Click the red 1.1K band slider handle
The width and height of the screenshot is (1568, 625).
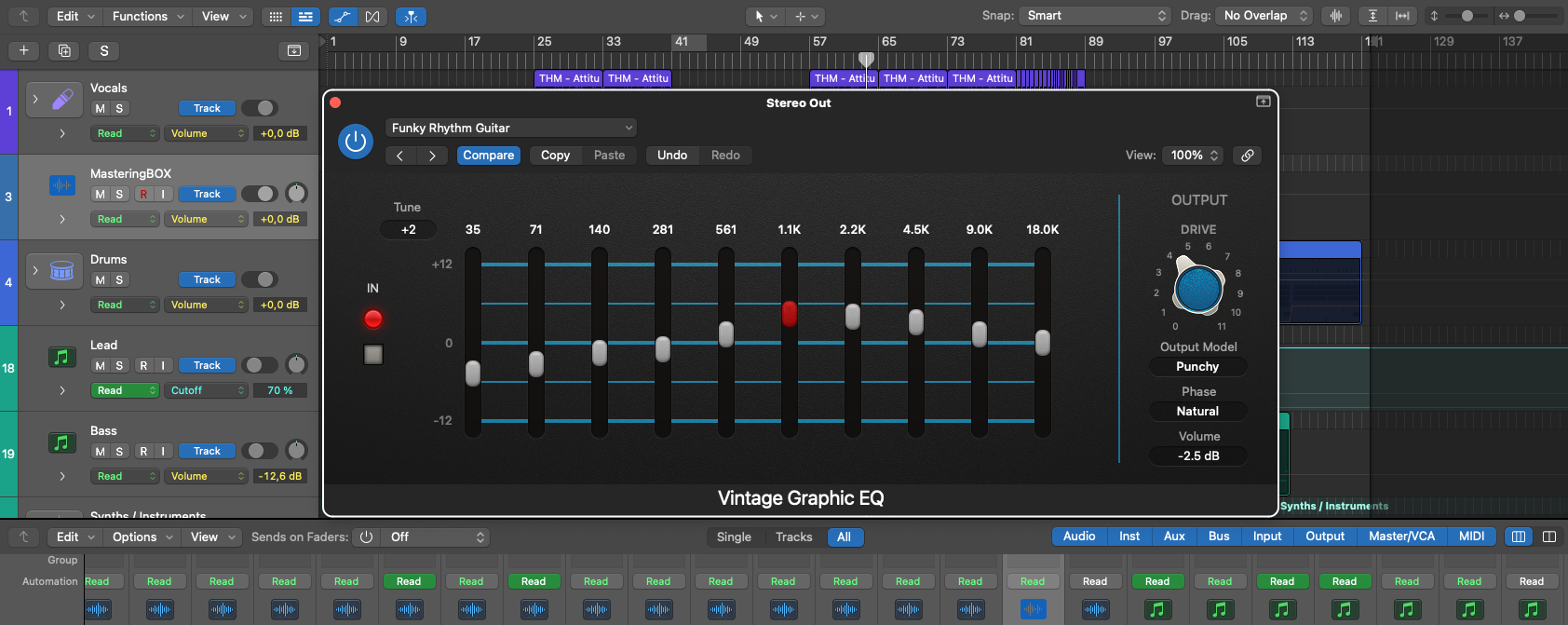coord(790,314)
